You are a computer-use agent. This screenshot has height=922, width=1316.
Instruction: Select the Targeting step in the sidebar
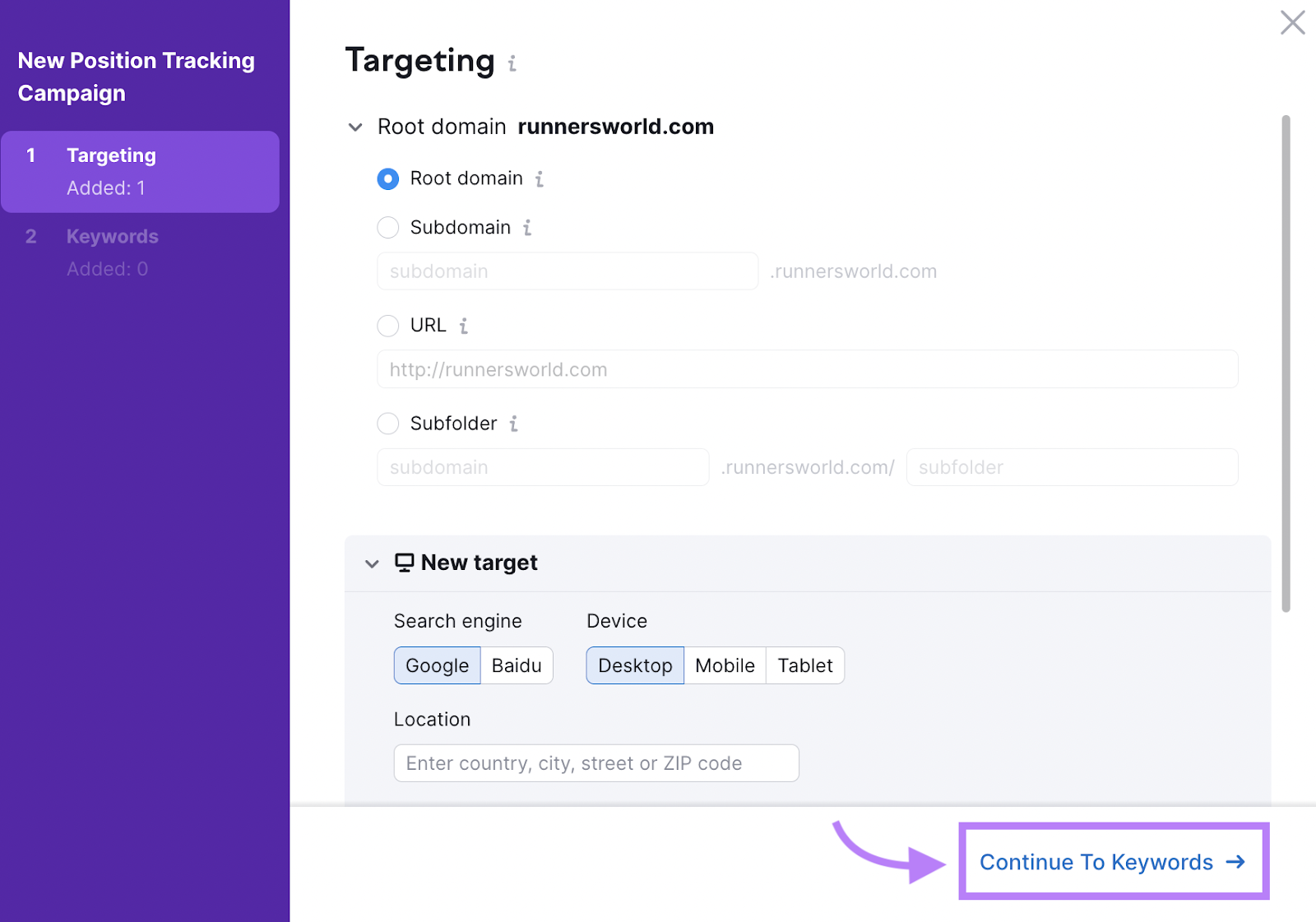(x=111, y=155)
